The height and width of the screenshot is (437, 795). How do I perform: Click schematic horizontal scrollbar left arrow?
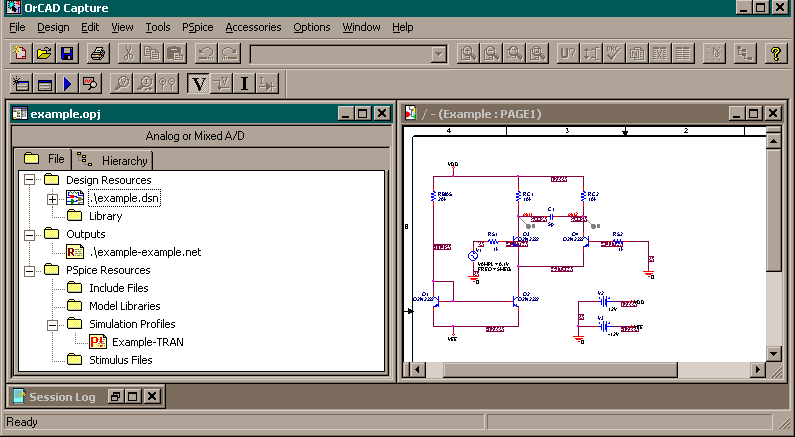pos(418,370)
